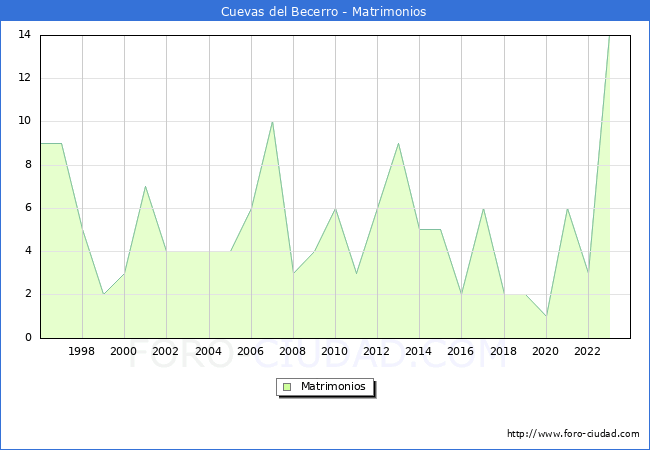The width and height of the screenshot is (650, 450).
Task: Click the y-axis value 6
Action: [28, 208]
